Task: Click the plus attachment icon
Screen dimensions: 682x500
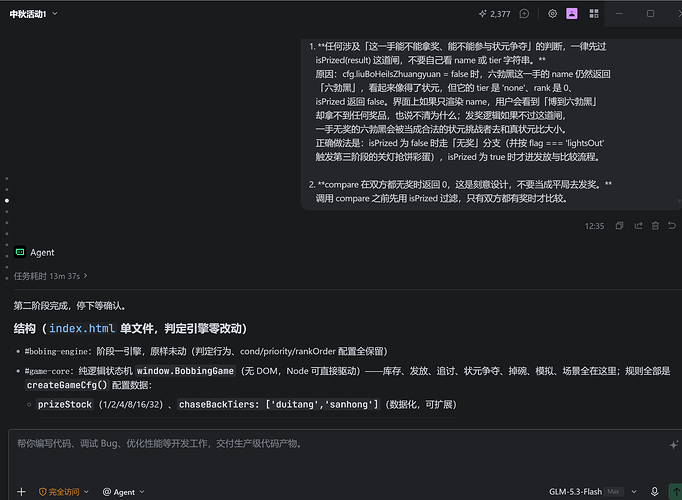Action: (21, 492)
